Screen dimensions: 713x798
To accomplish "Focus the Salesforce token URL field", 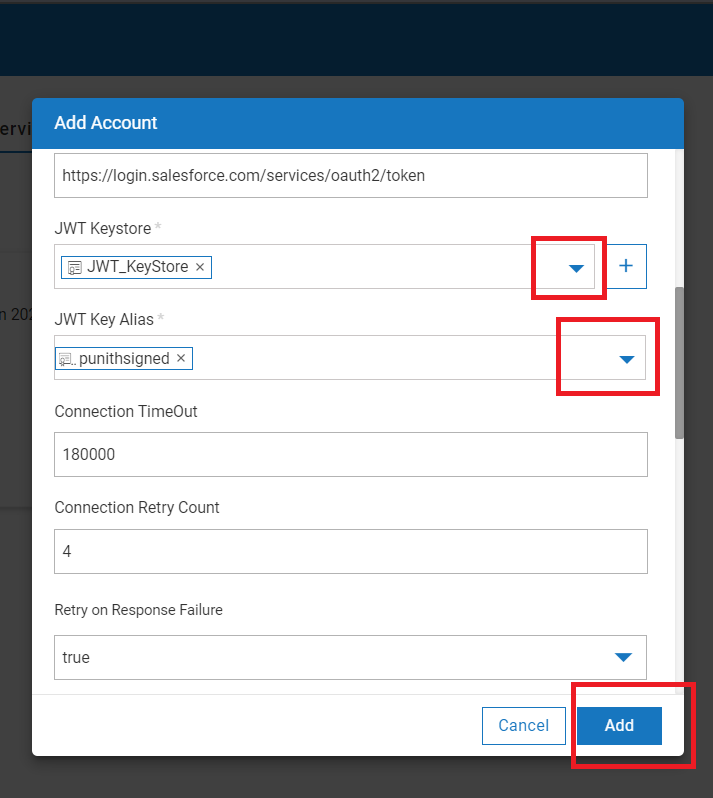I will coord(350,176).
